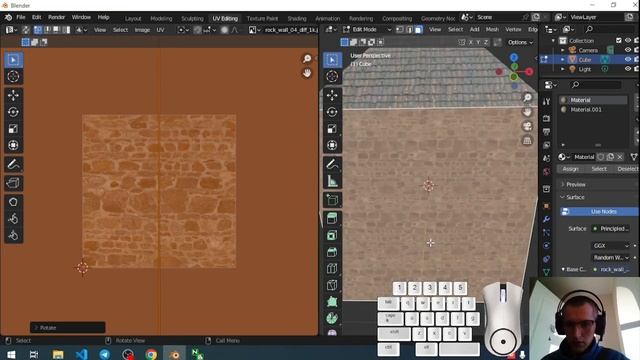
Task: Open the Help menu
Action: [x=103, y=17]
